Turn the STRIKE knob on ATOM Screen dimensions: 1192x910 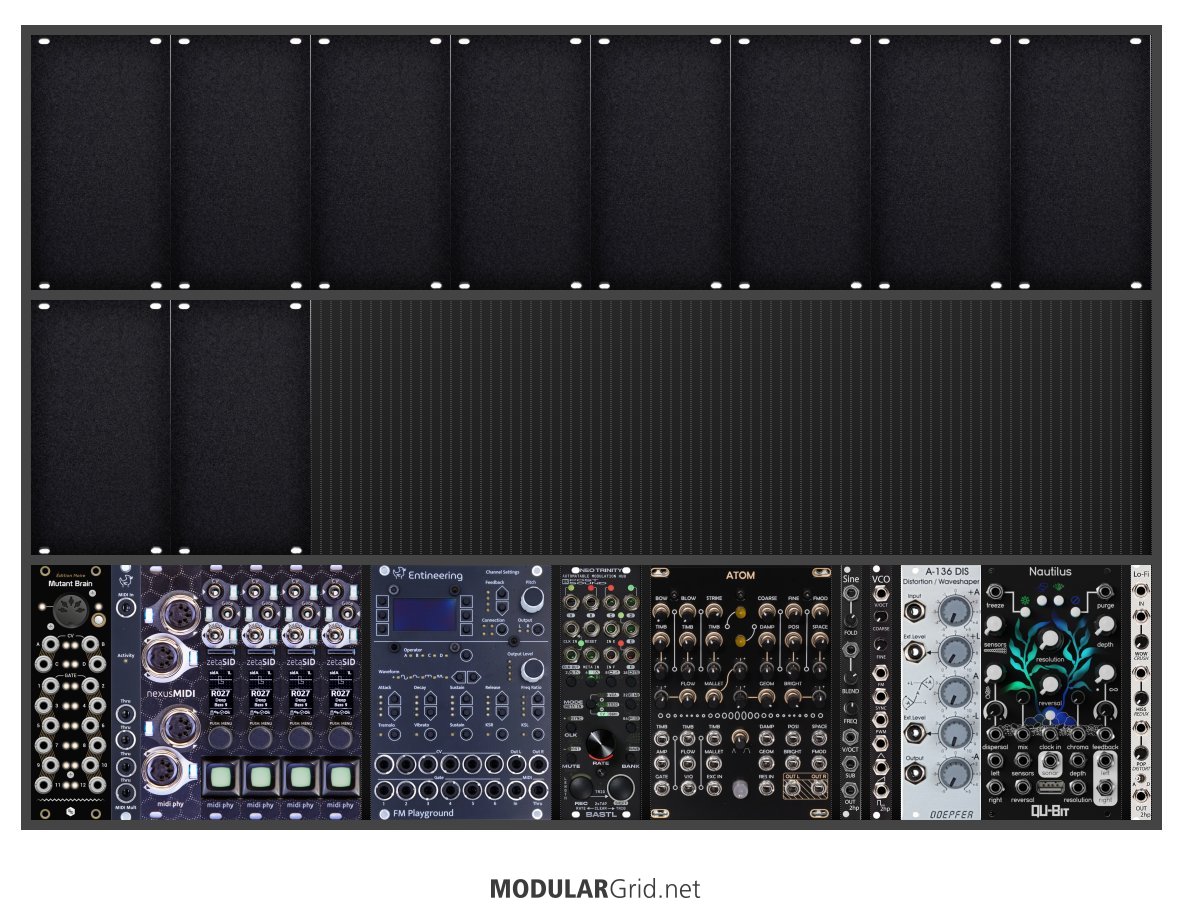pos(714,613)
